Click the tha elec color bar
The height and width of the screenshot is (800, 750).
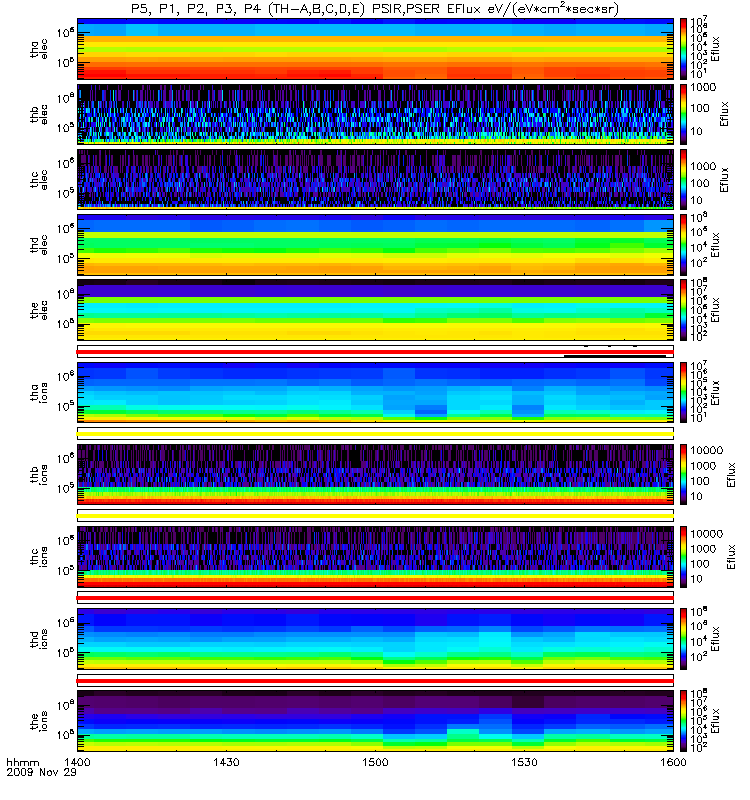(x=684, y=49)
